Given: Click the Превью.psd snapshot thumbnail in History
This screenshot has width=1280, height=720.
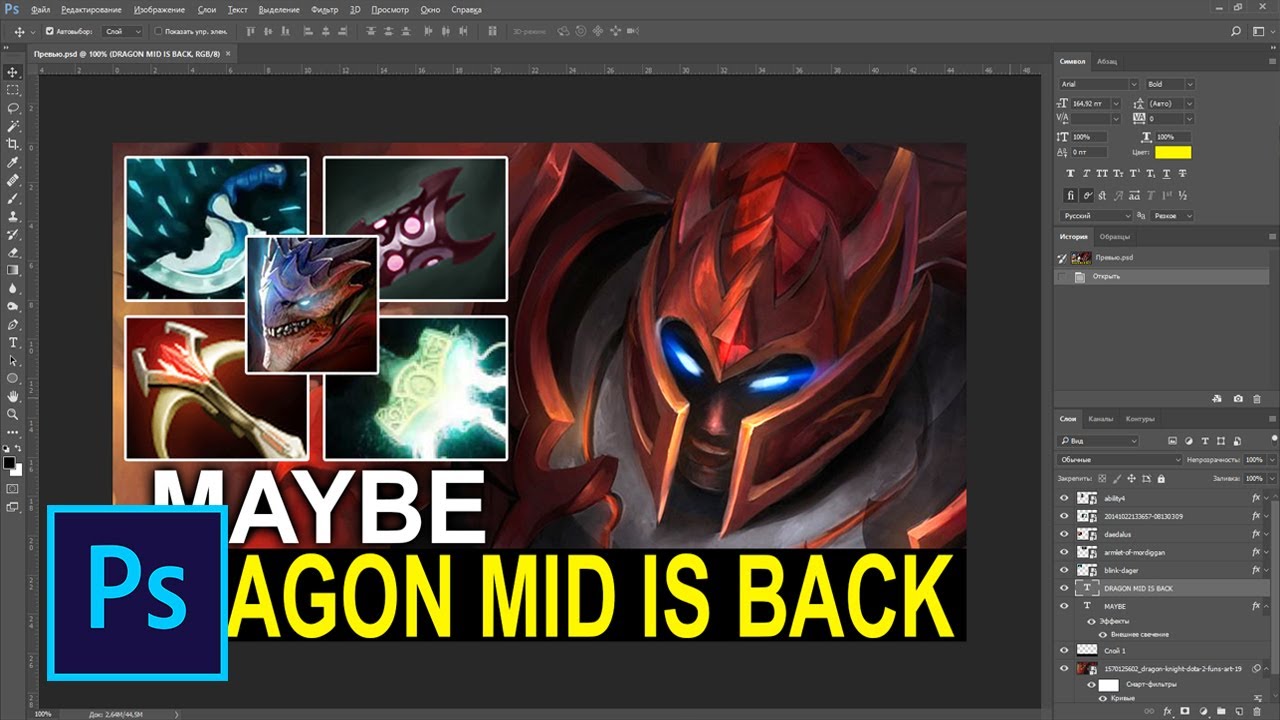Looking at the screenshot, I should (1081, 257).
